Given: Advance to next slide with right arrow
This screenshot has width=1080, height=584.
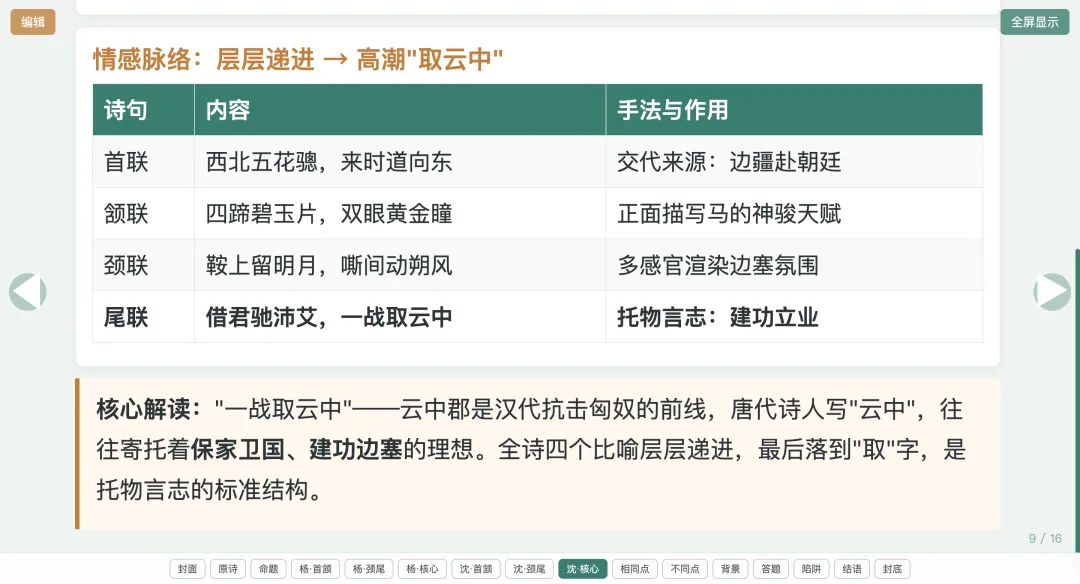Looking at the screenshot, I should (1052, 292).
